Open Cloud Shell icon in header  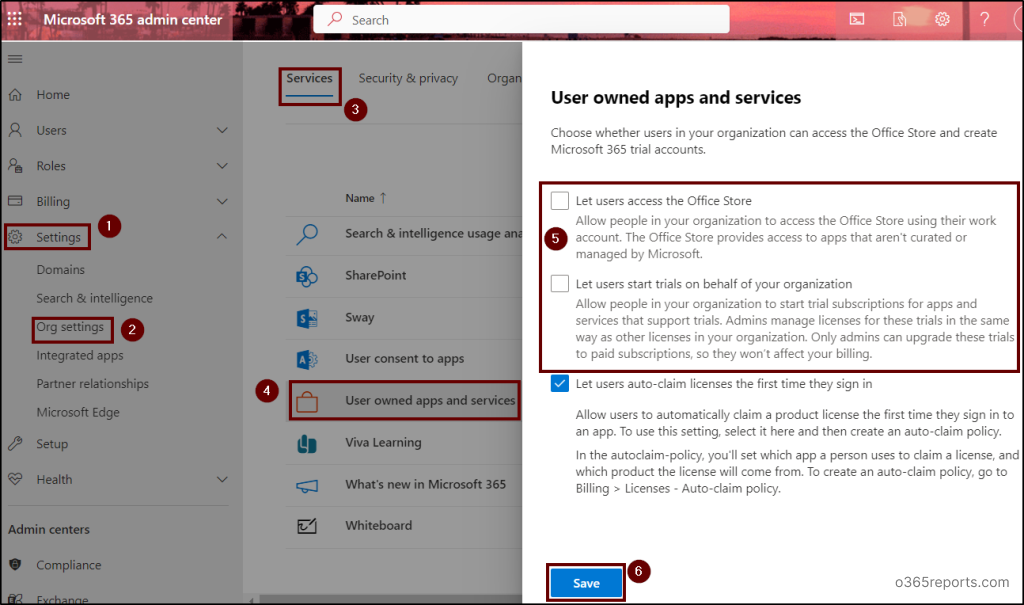pyautogui.click(x=857, y=19)
